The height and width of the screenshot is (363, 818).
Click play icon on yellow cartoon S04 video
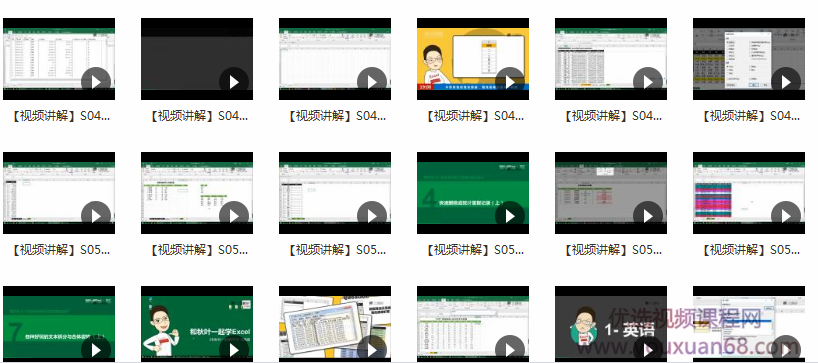point(510,82)
